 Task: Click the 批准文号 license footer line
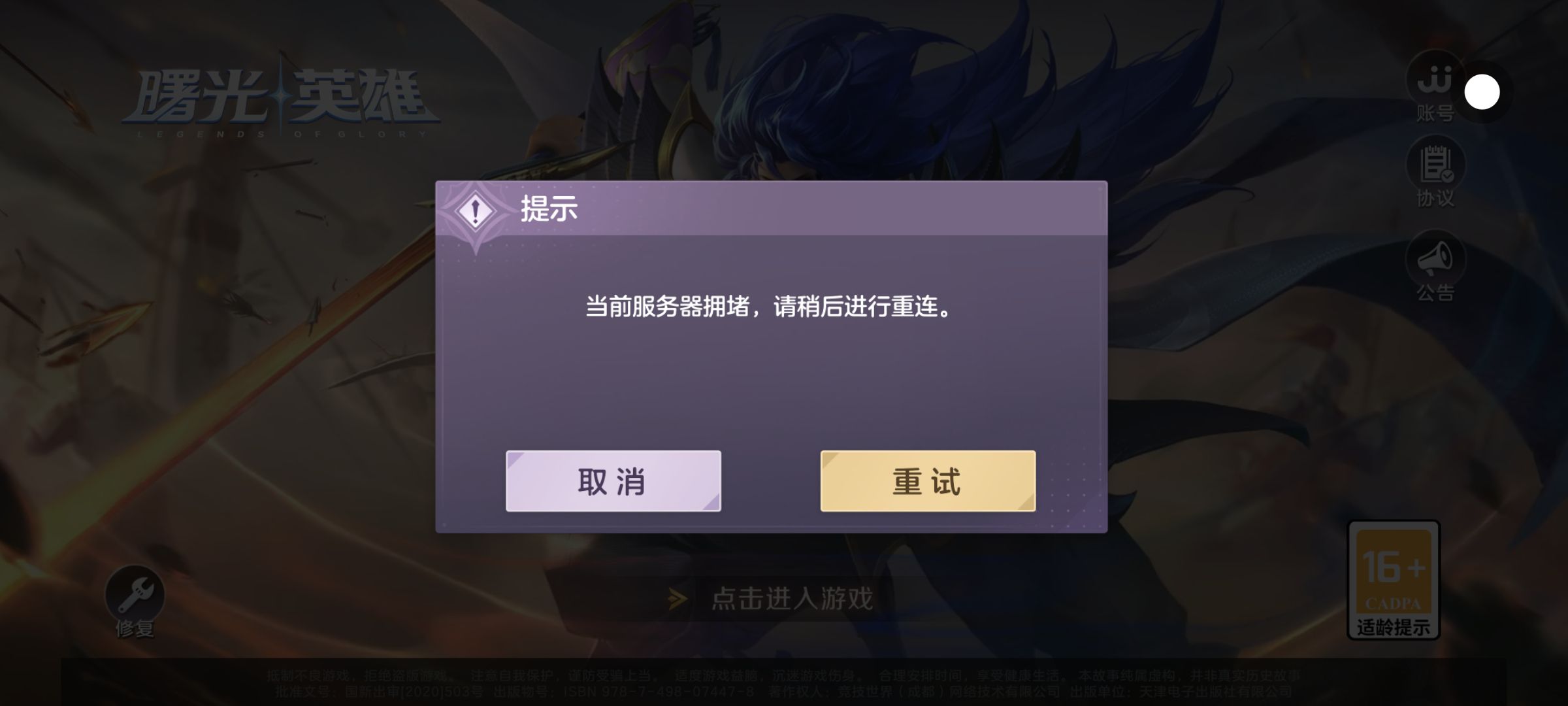point(783,691)
